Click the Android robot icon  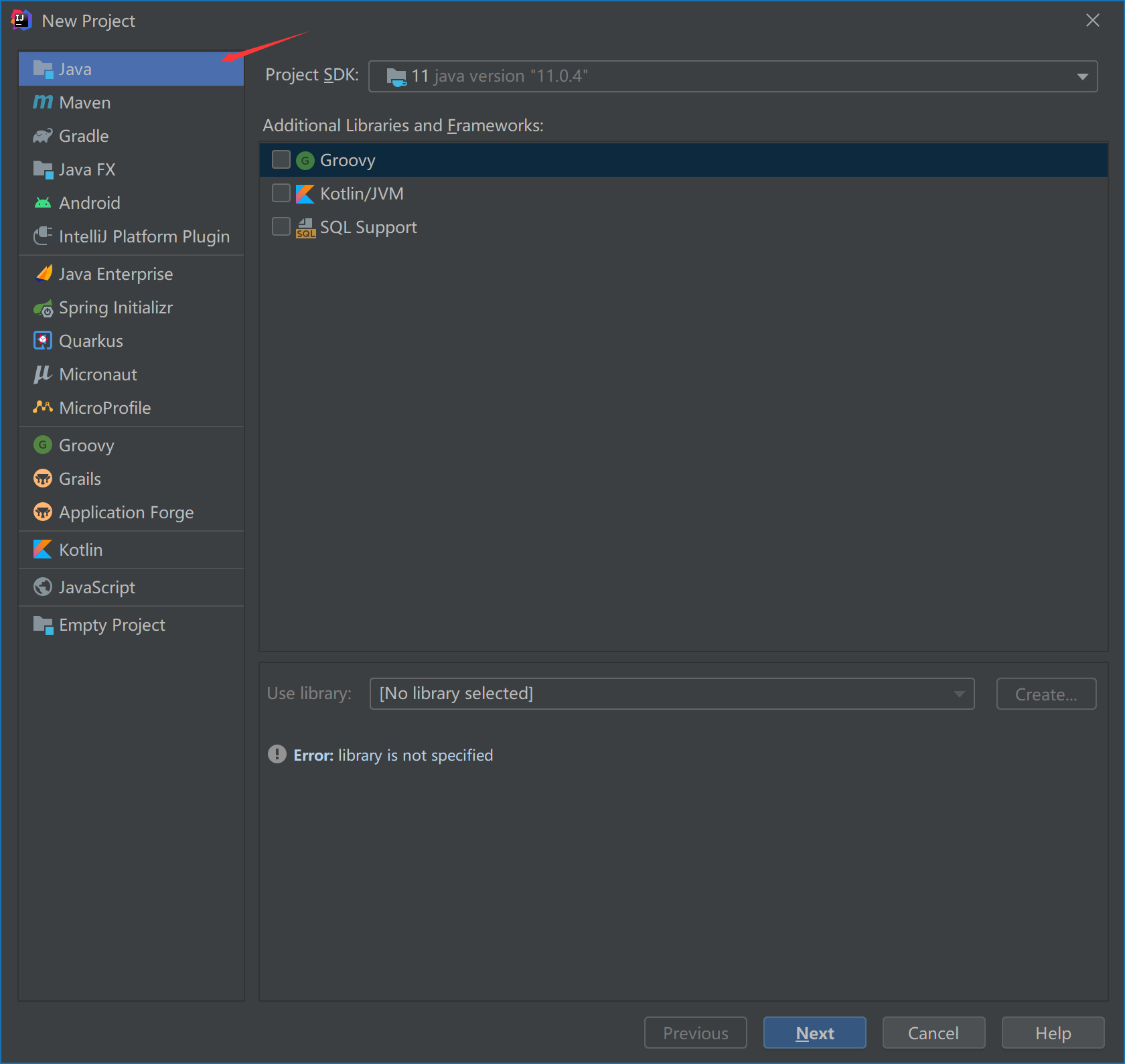tap(43, 203)
